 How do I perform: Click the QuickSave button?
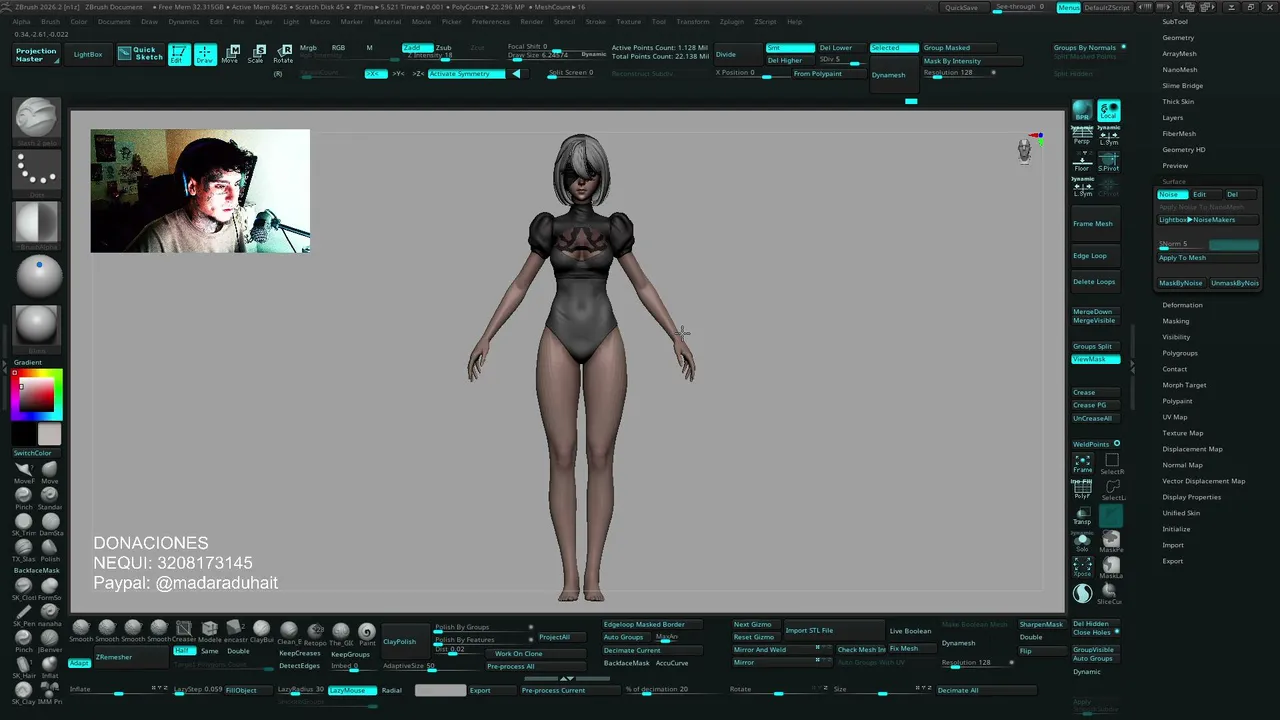pyautogui.click(x=962, y=7)
